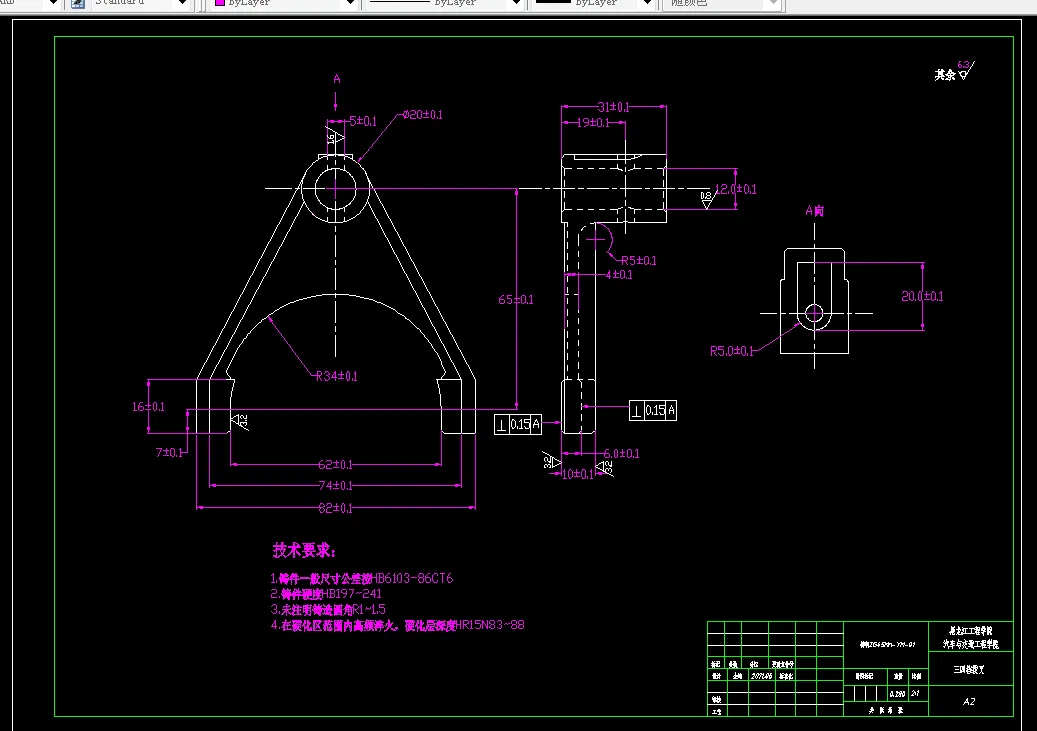Click the 三四档拨叉 part name cell
Image resolution: width=1037 pixels, height=731 pixels.
coord(970,669)
